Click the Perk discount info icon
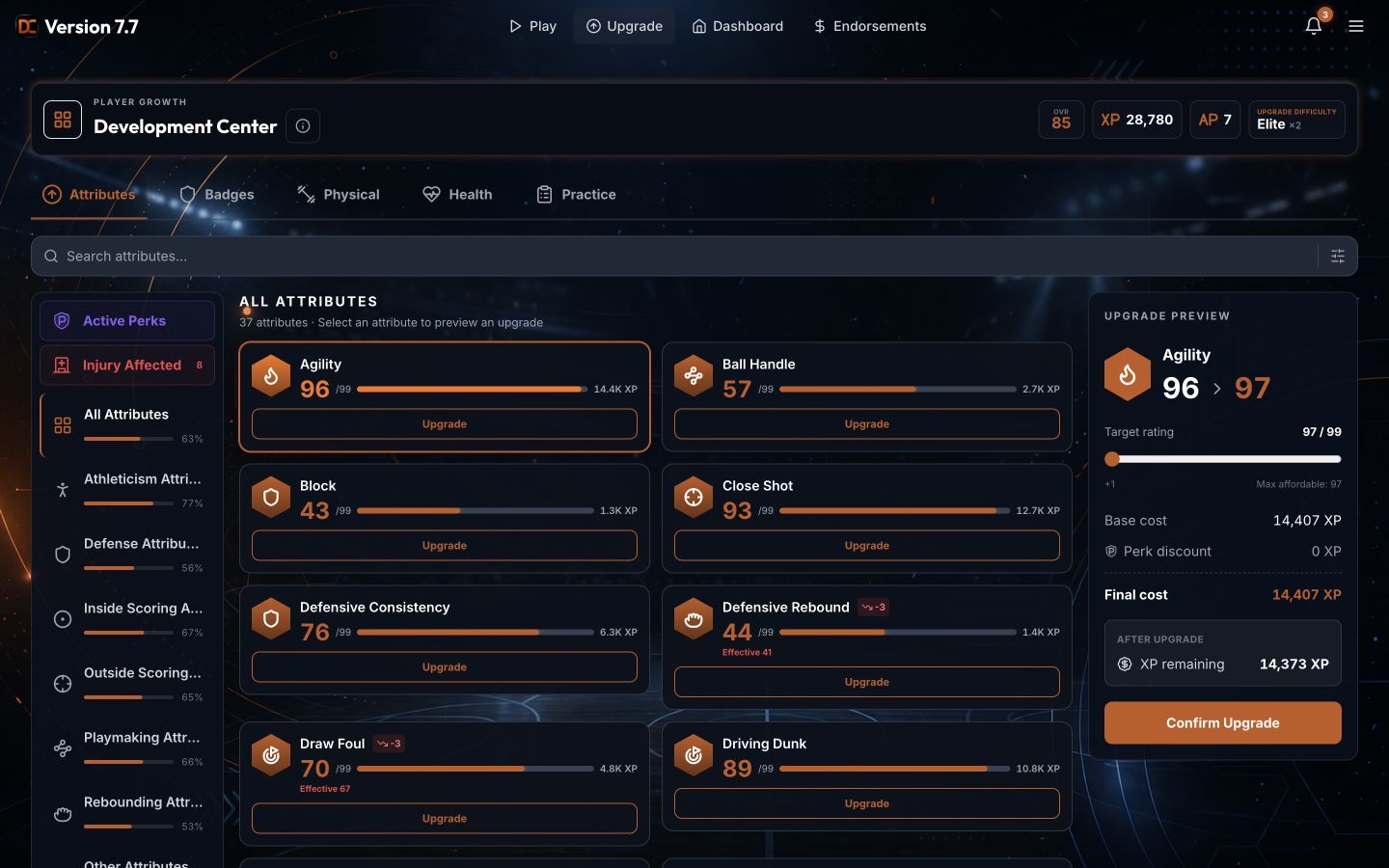 1111,552
